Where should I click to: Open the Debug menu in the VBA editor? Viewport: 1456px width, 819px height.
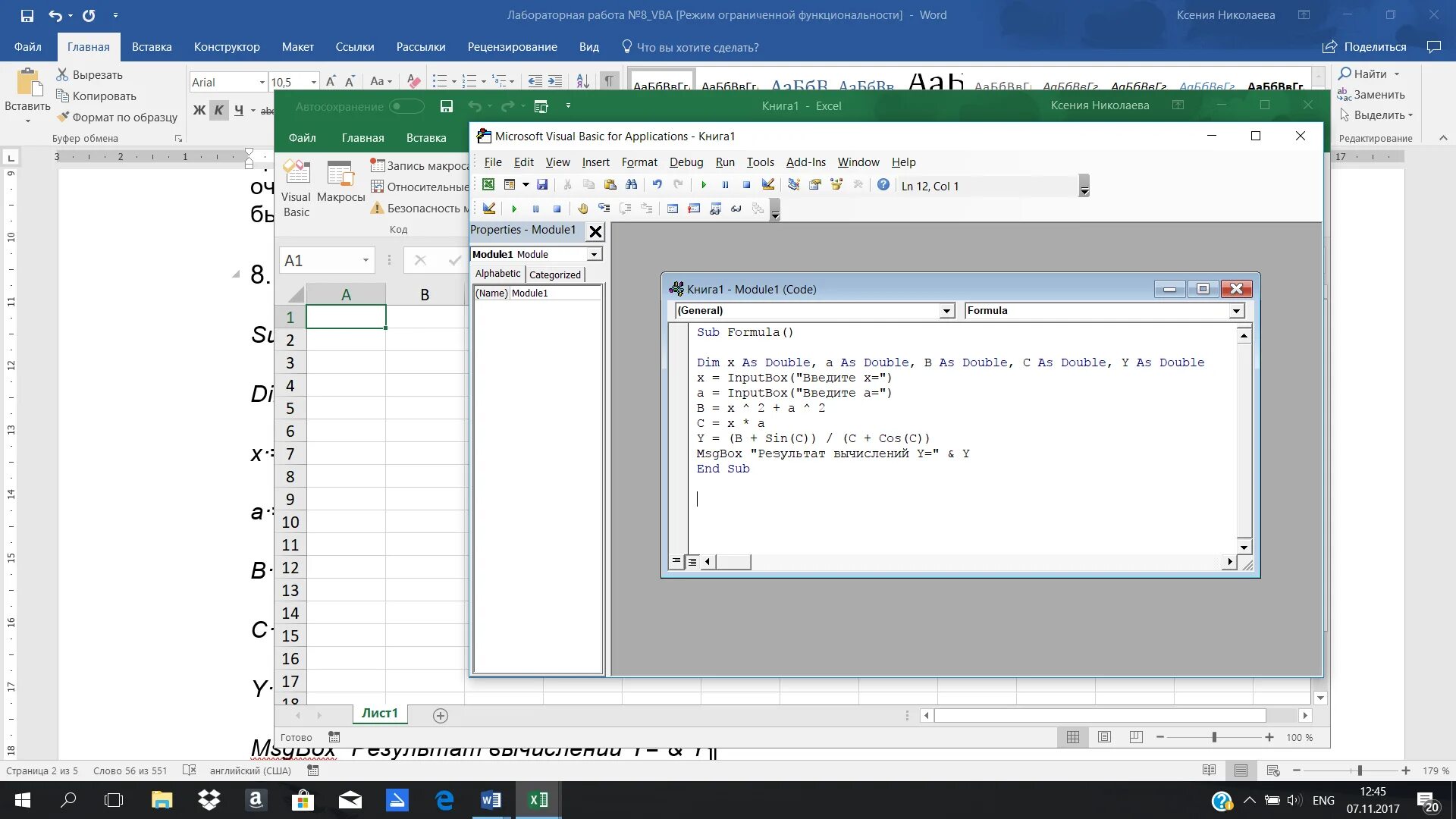686,162
